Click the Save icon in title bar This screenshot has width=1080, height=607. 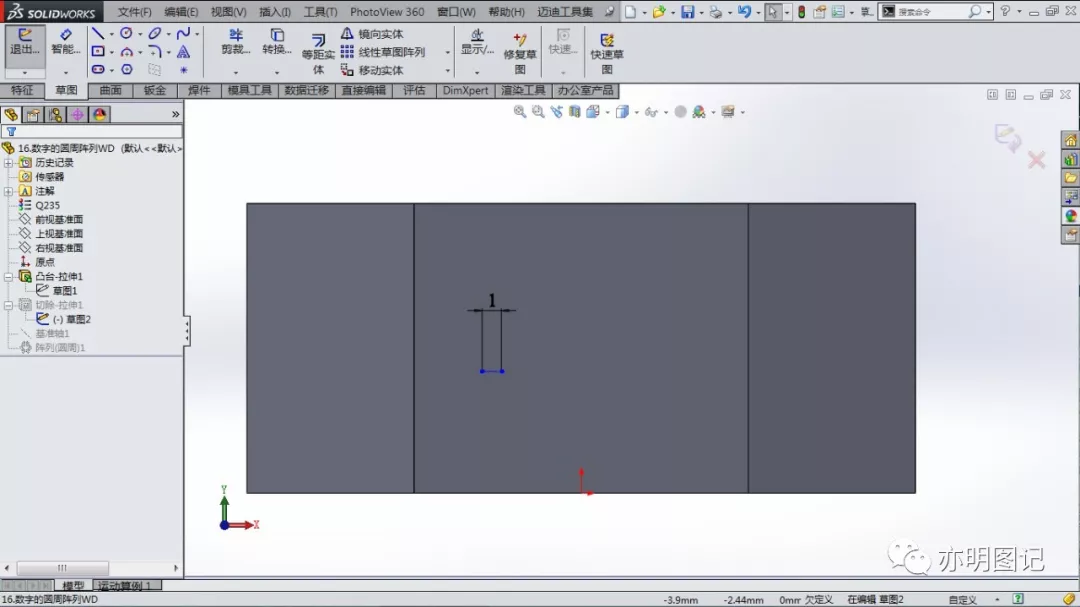[687, 12]
